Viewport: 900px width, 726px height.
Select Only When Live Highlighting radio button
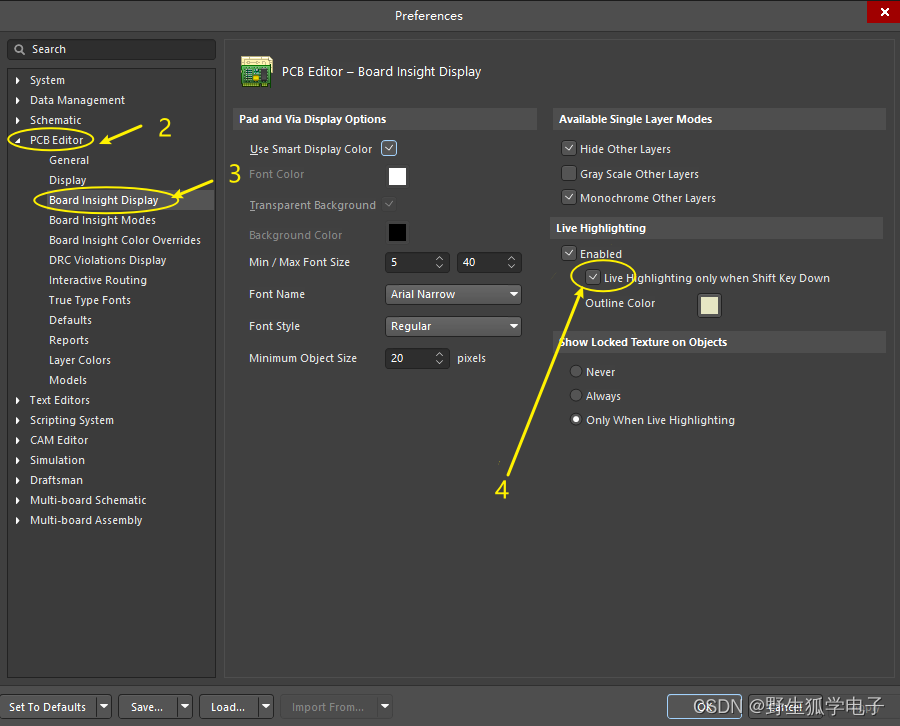pyautogui.click(x=576, y=420)
